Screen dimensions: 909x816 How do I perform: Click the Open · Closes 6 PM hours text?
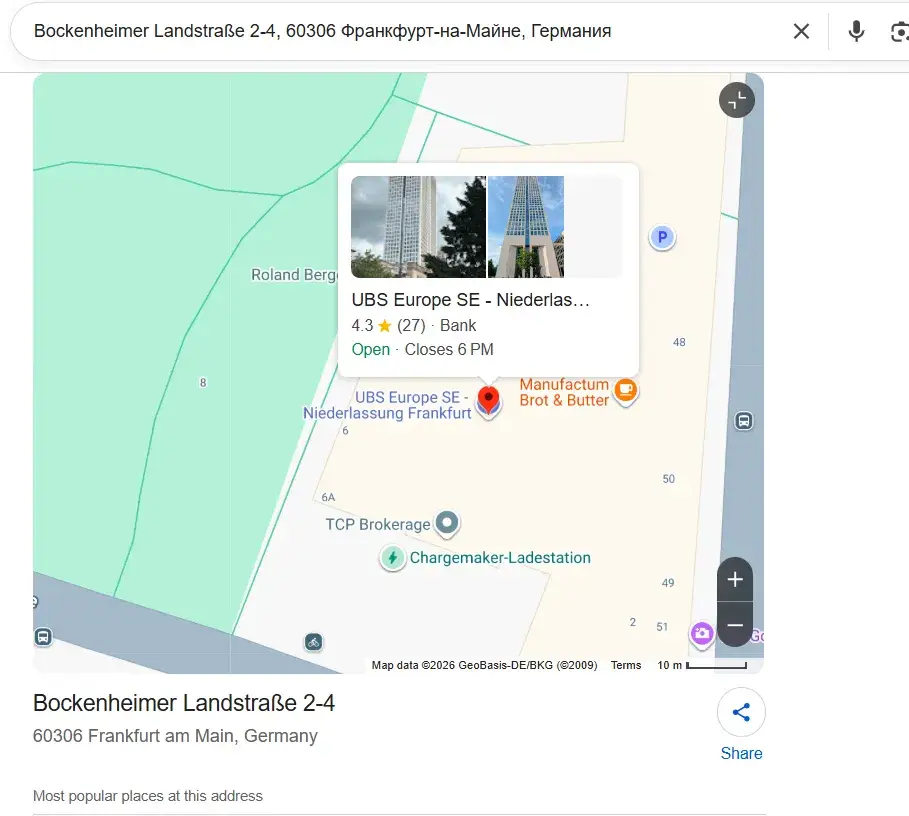(x=422, y=349)
